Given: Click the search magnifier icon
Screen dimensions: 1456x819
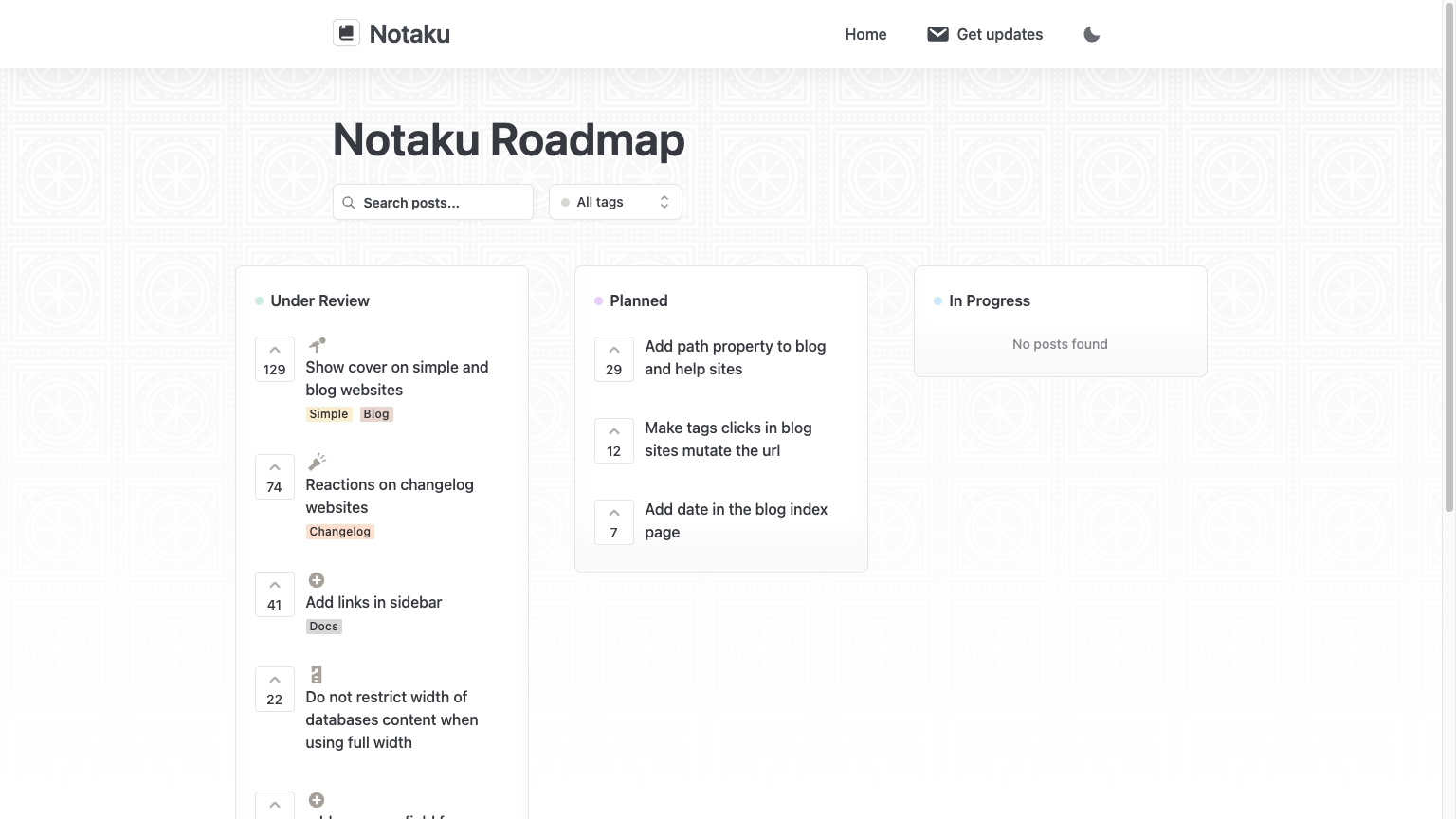Looking at the screenshot, I should [x=349, y=203].
